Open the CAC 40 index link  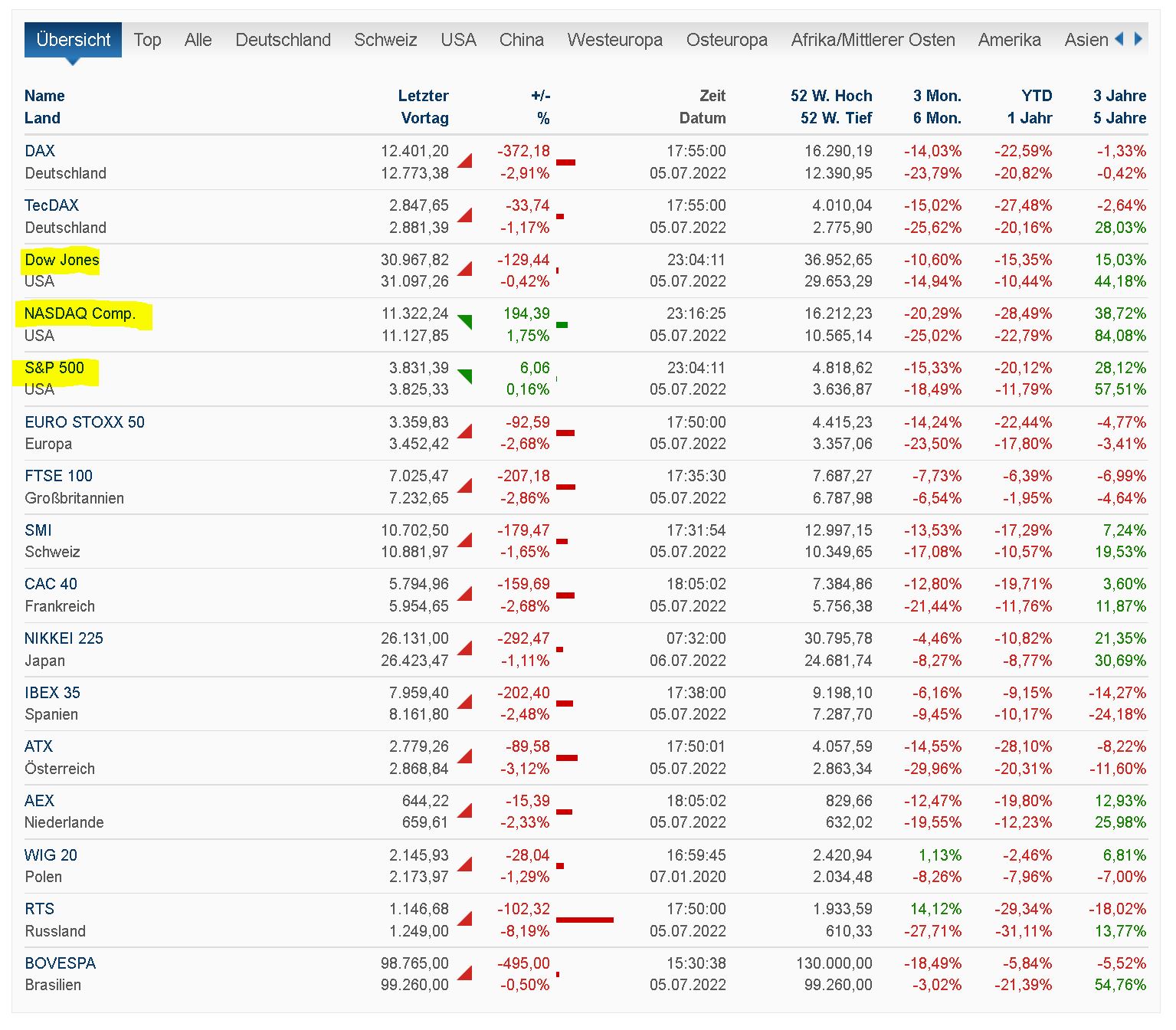[51, 584]
